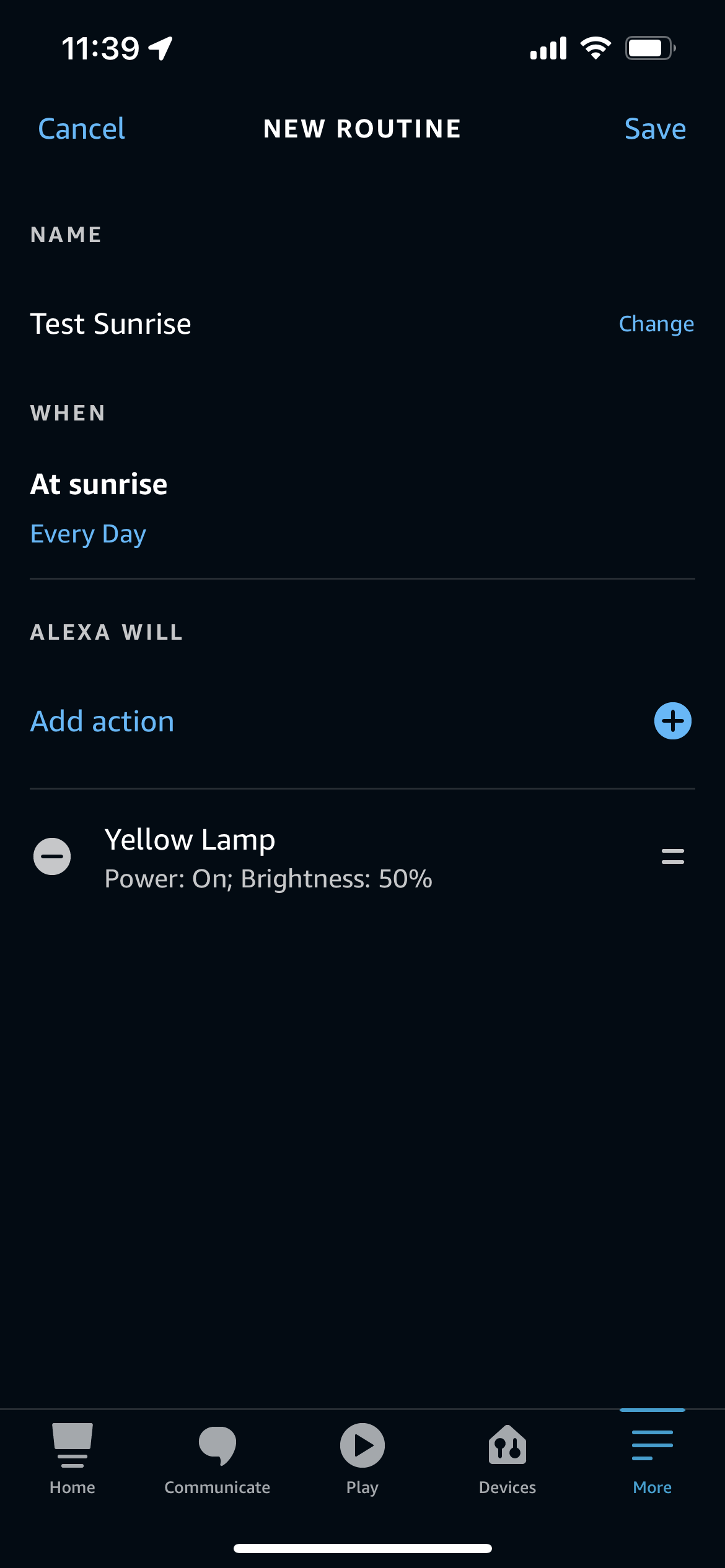Tap the Every Day schedule link

tap(88, 534)
